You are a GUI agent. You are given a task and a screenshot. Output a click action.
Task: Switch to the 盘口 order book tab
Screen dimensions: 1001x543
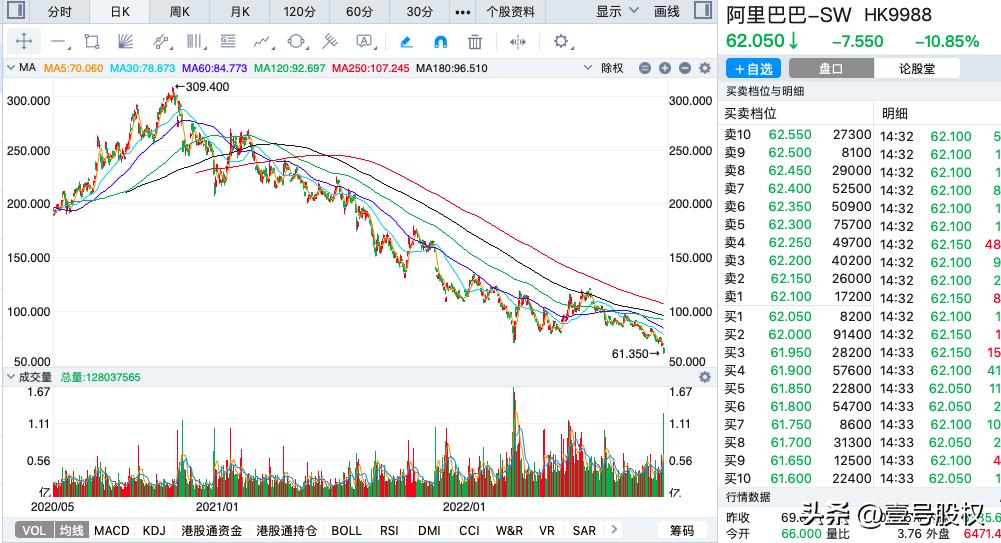[x=831, y=68]
